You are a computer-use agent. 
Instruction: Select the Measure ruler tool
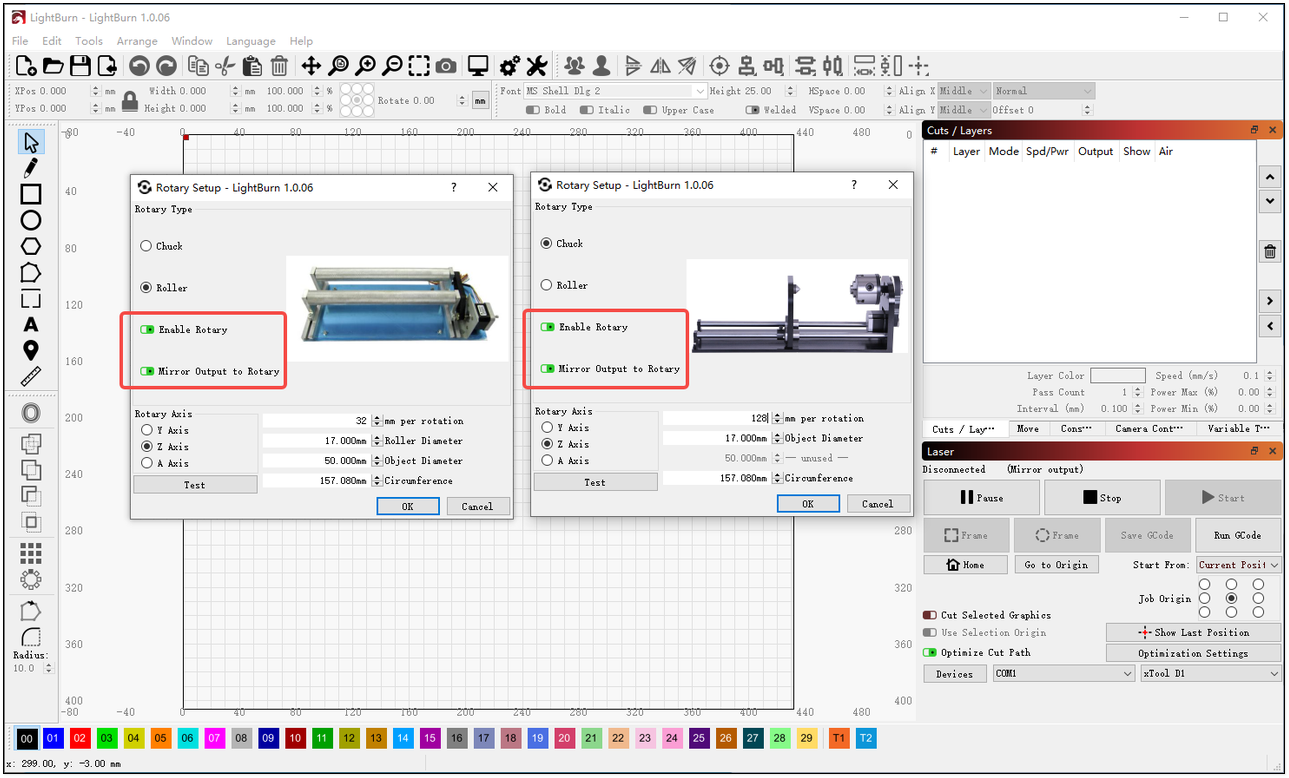(x=31, y=377)
